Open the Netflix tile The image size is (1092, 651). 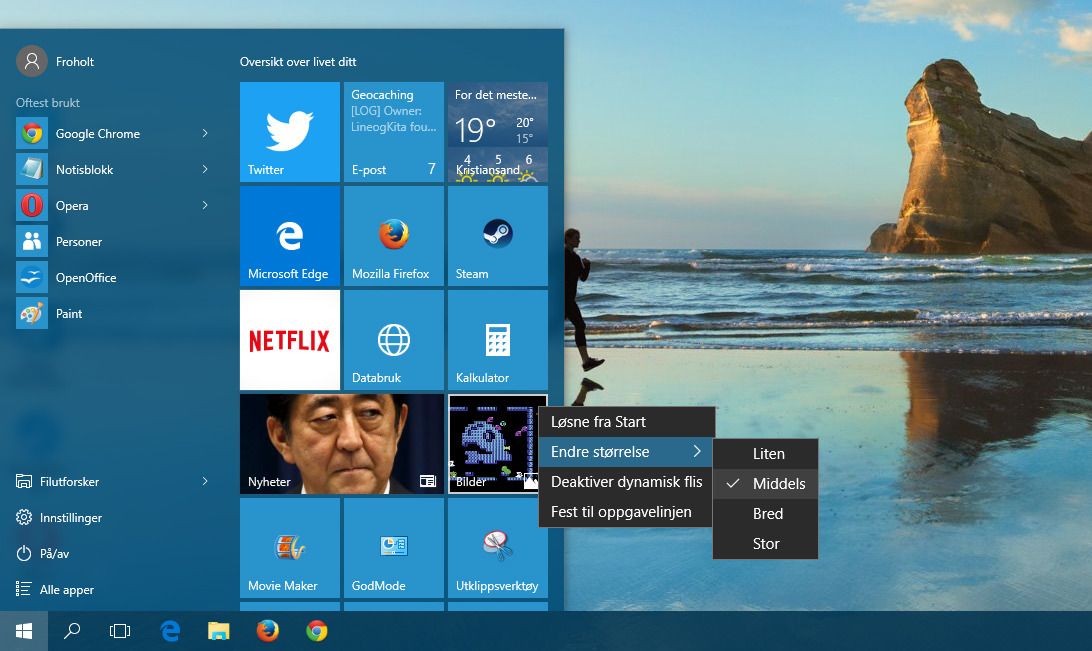[x=290, y=340]
